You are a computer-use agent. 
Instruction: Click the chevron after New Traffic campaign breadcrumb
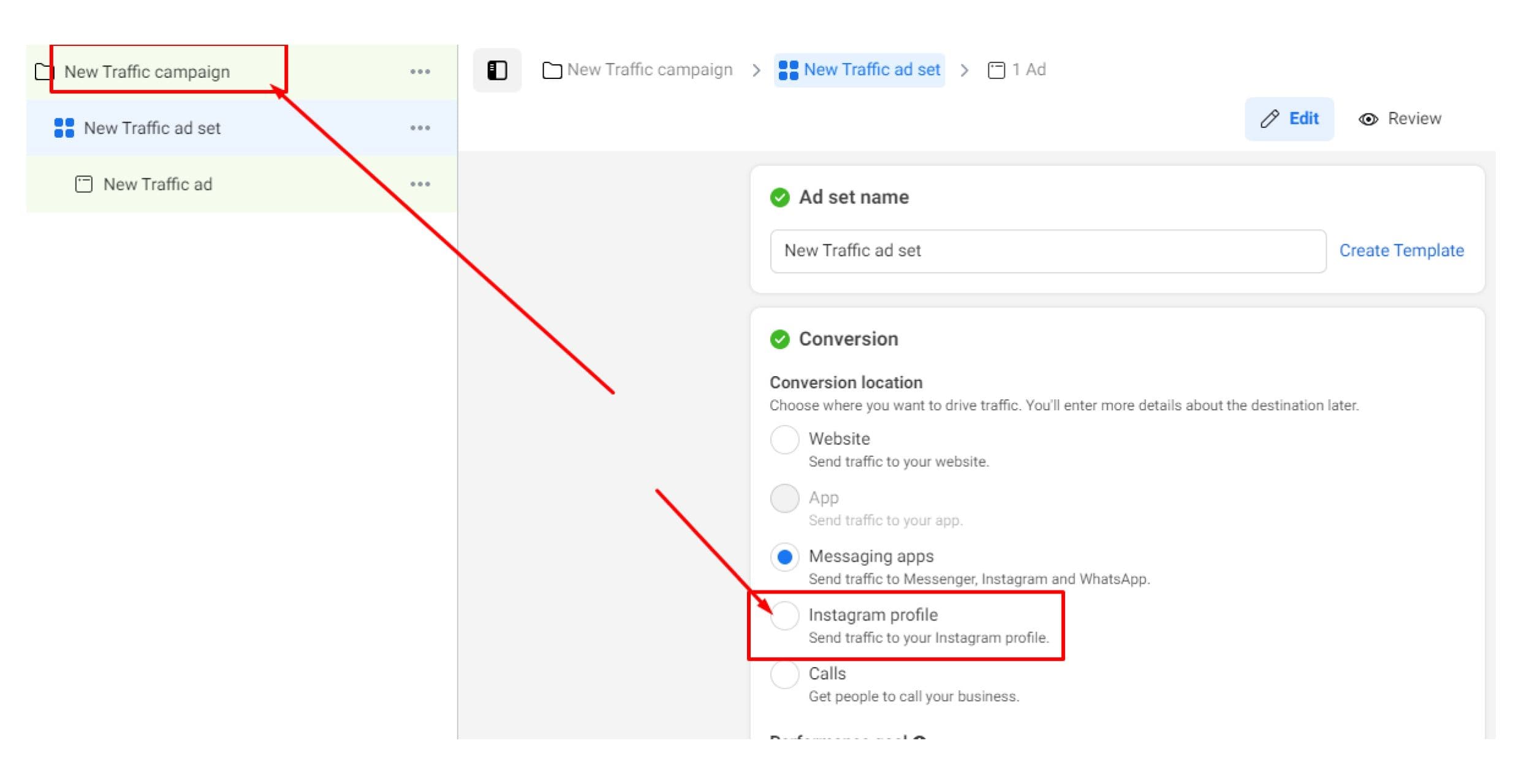[x=756, y=70]
